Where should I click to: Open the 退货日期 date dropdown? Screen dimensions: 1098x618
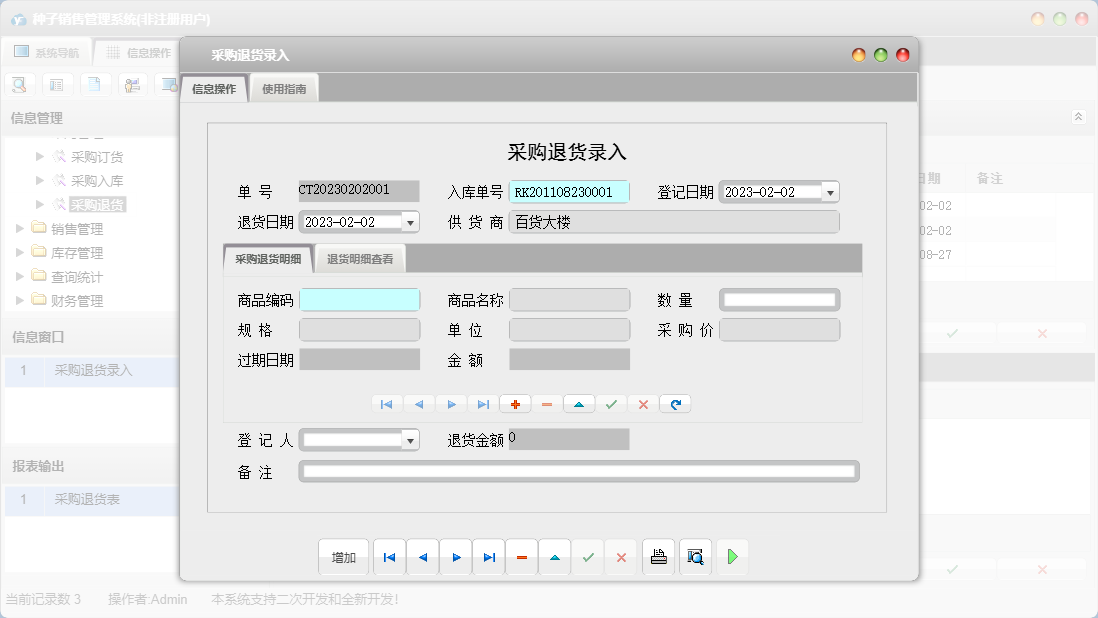pyautogui.click(x=410, y=222)
